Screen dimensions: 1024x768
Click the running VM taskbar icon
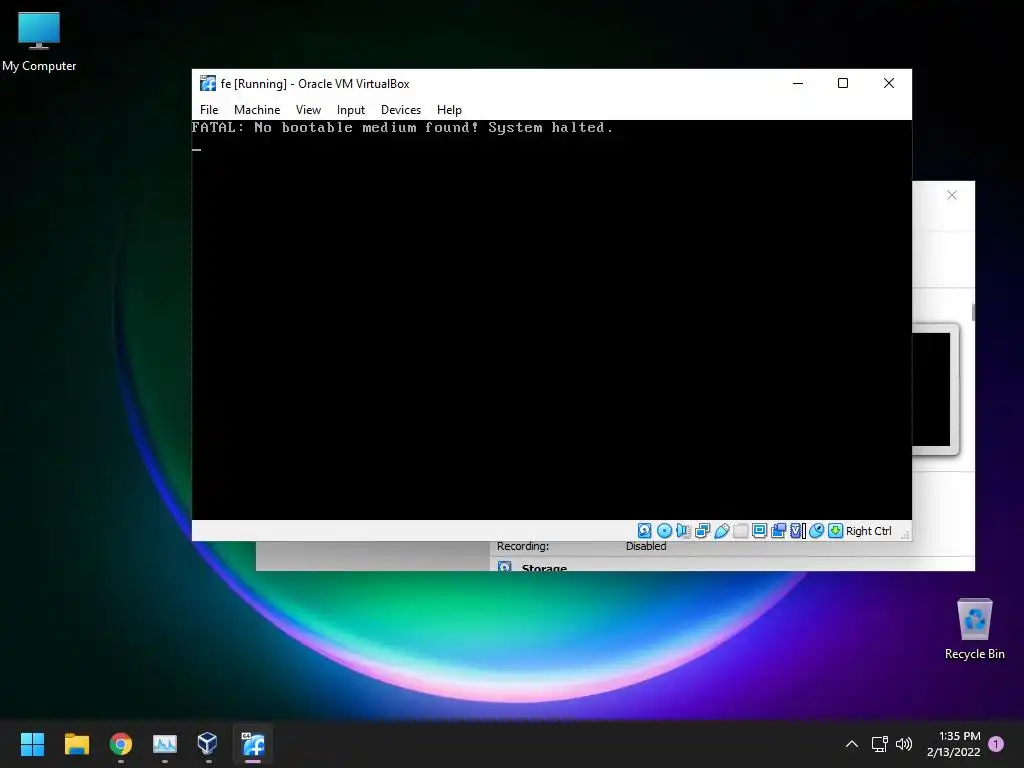point(253,744)
